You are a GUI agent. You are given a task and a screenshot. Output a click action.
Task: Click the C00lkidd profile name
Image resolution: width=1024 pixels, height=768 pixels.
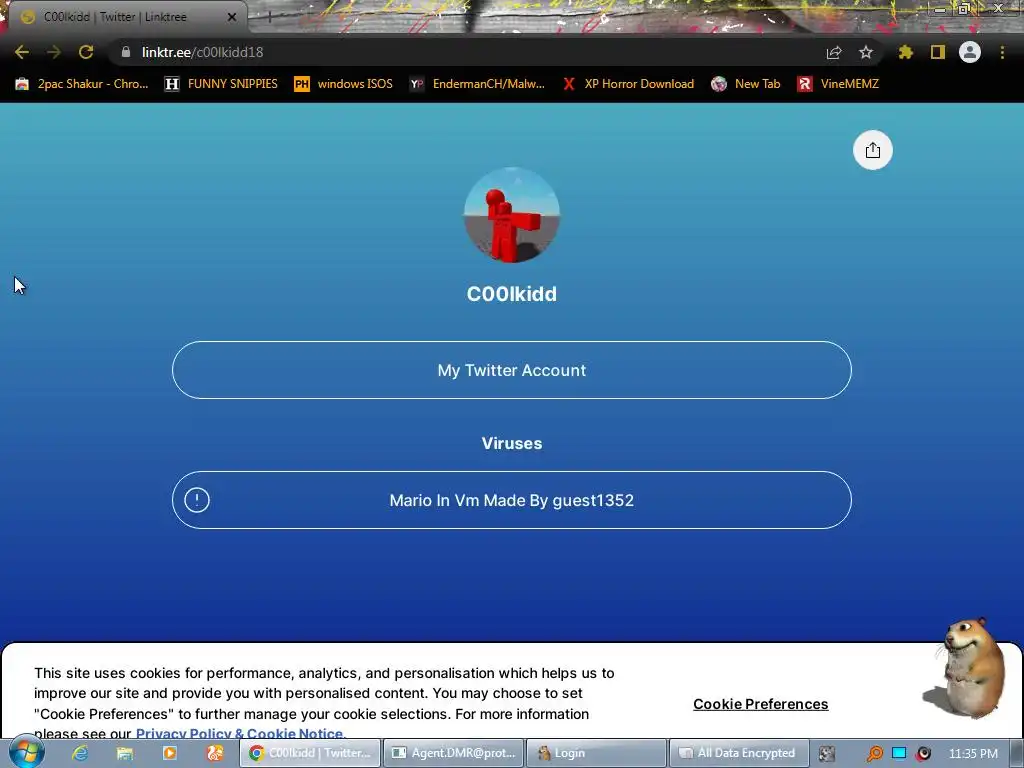click(x=512, y=294)
